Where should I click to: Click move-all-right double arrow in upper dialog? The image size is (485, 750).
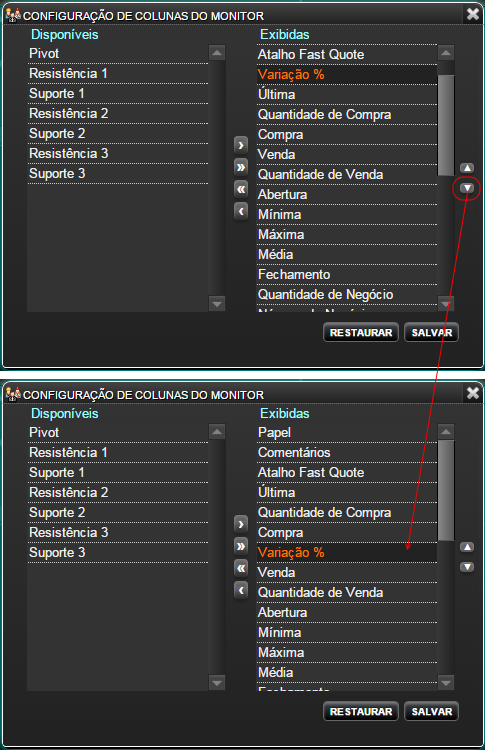point(241,167)
